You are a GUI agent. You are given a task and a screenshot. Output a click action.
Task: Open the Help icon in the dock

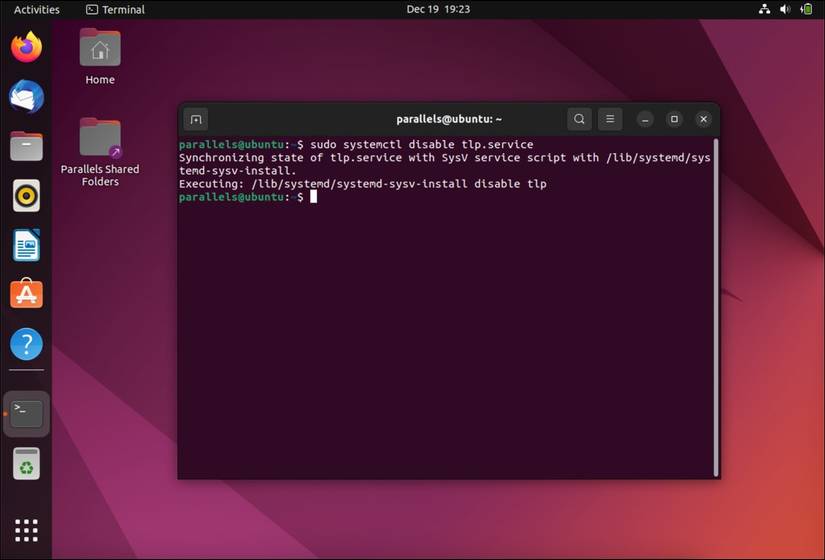click(26, 344)
